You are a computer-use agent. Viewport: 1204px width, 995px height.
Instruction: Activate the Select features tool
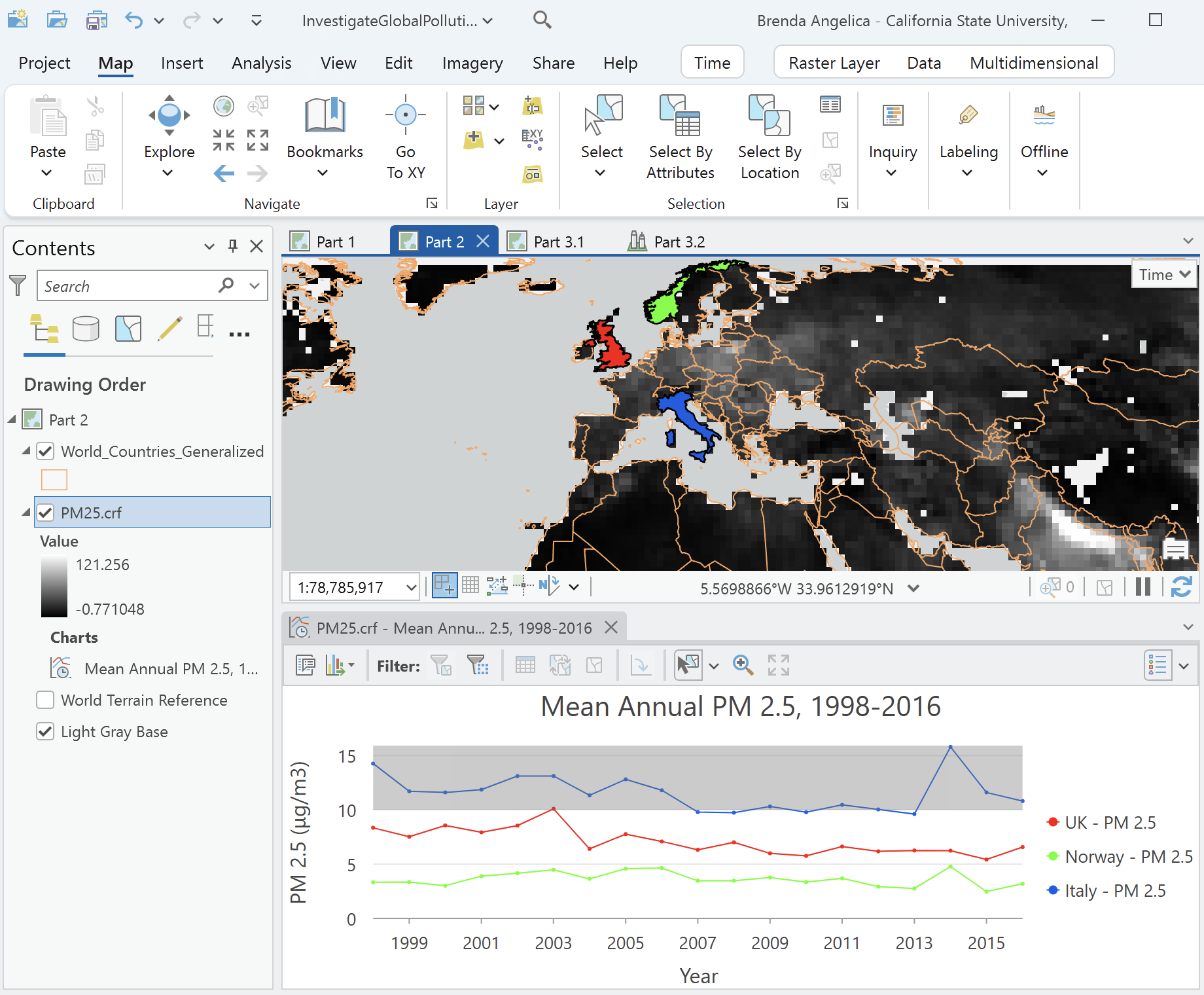click(x=602, y=115)
